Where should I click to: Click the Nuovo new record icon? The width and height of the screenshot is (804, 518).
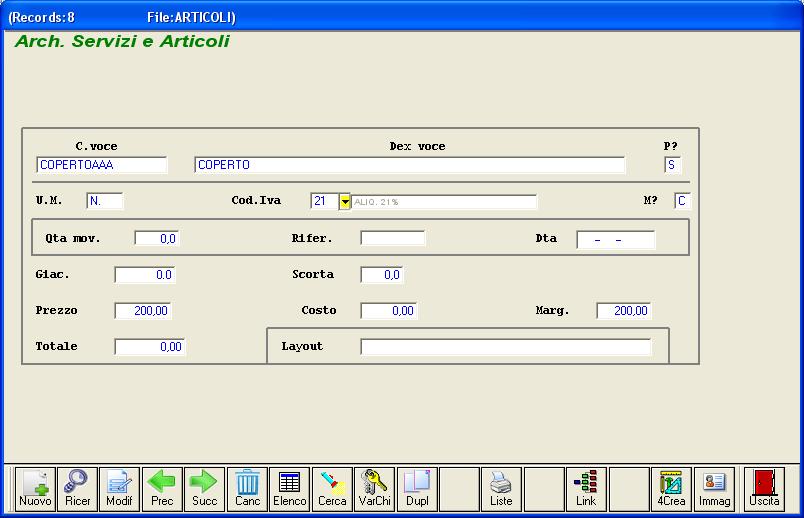pyautogui.click(x=35, y=489)
